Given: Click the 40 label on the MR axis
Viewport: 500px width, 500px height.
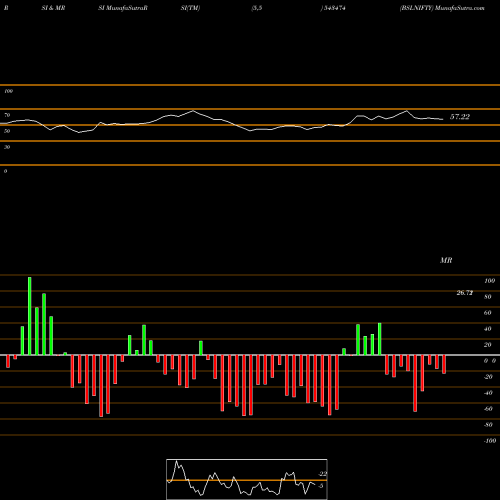Looking at the screenshot, I should [487, 329].
